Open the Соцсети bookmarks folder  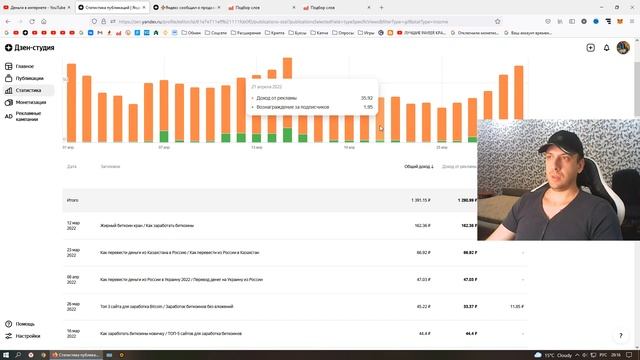tap(216, 33)
